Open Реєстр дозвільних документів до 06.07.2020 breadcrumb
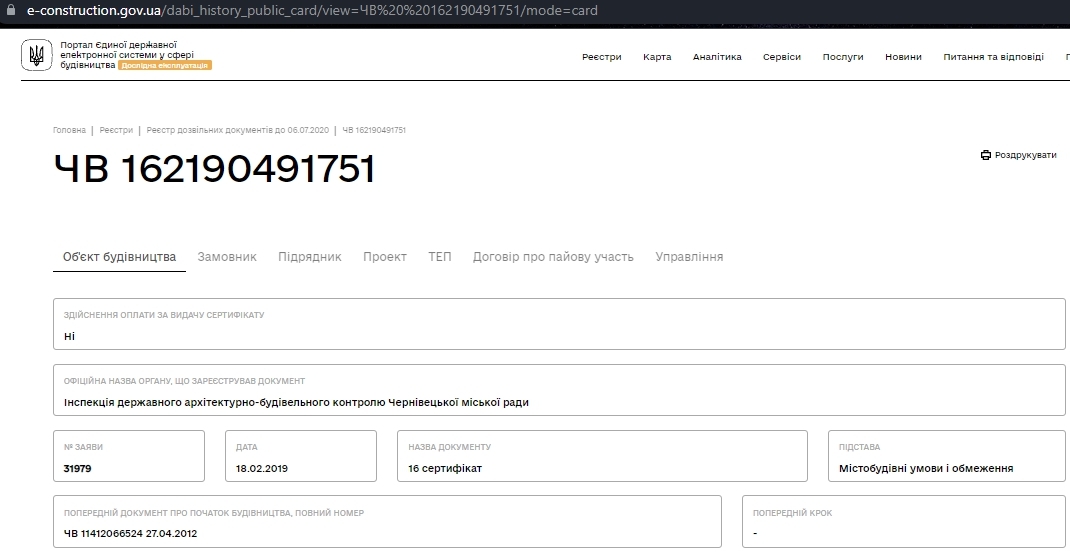Screen dimensions: 1070x560 pyautogui.click(x=237, y=130)
